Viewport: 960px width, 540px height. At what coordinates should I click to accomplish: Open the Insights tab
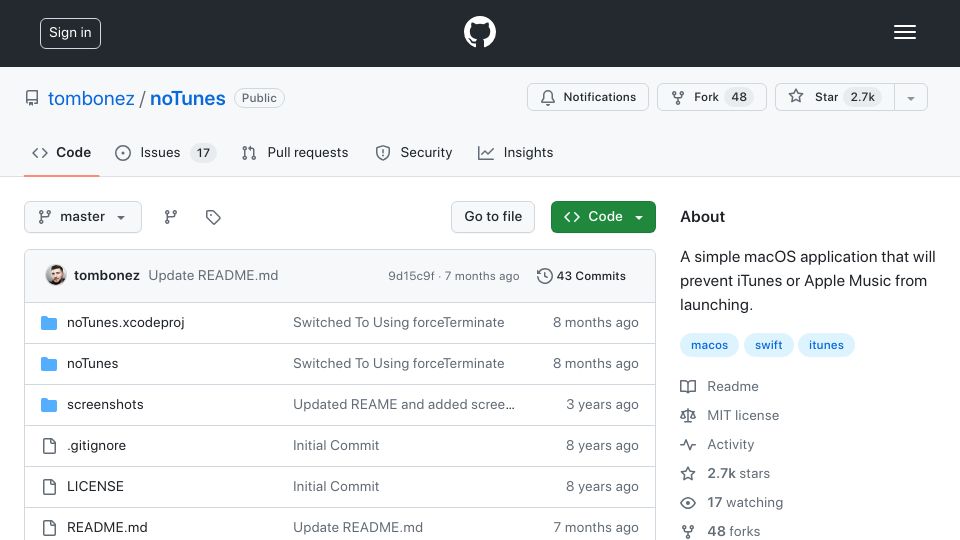[x=516, y=152]
